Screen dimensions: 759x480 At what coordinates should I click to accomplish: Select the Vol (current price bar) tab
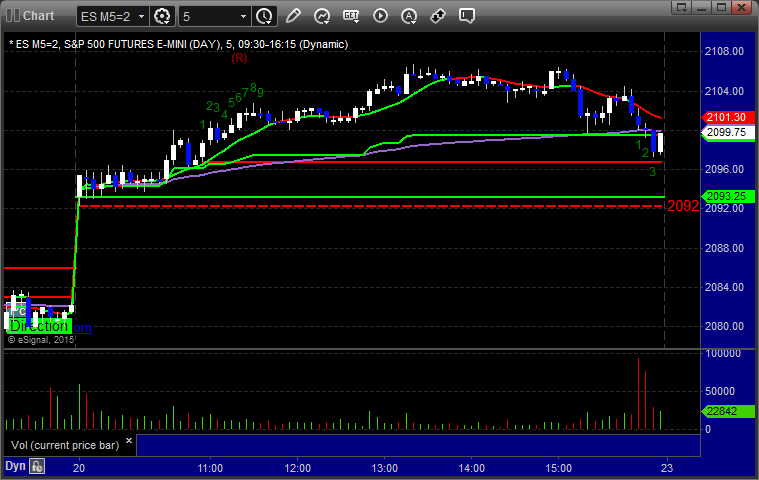(65, 445)
